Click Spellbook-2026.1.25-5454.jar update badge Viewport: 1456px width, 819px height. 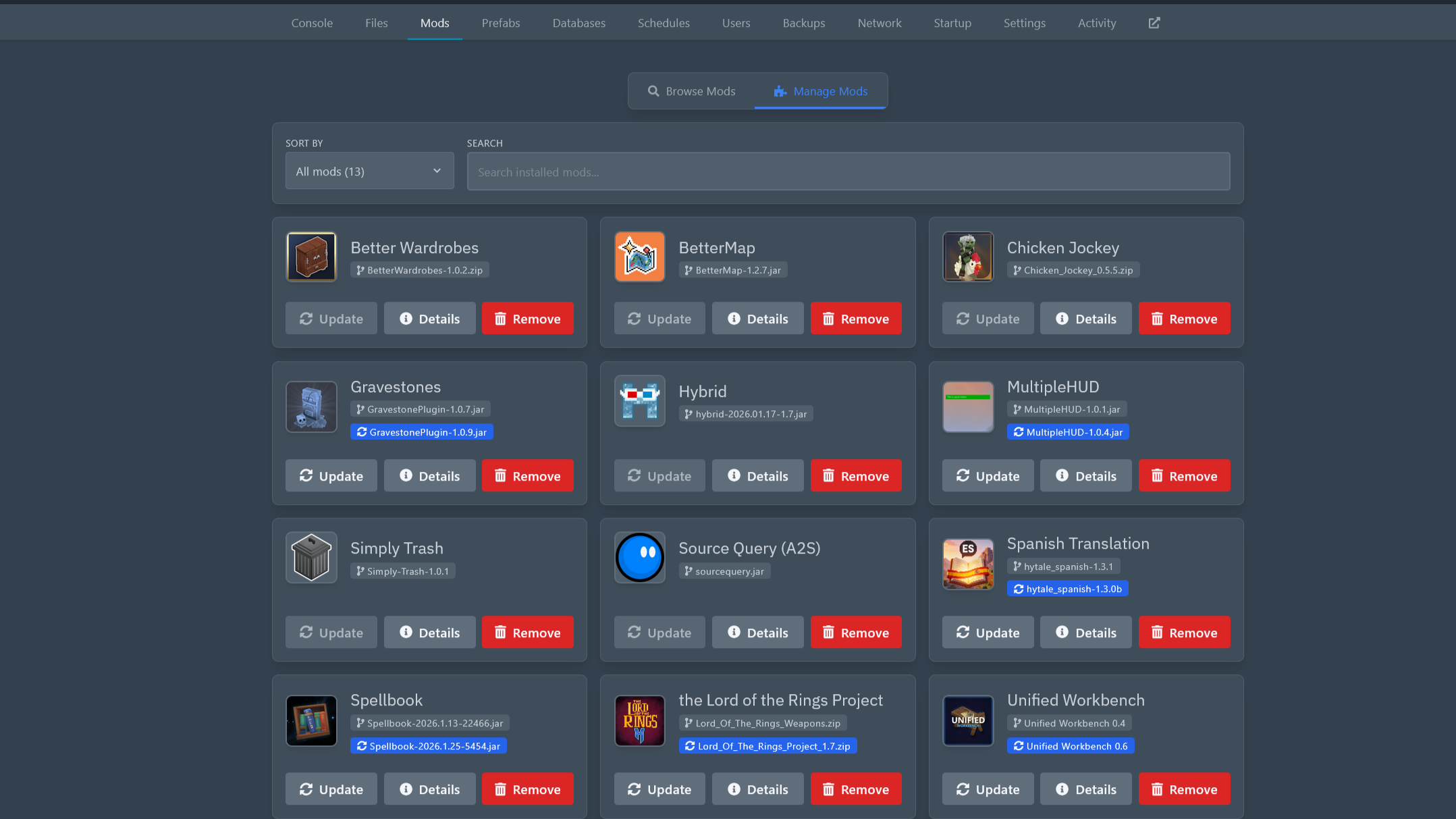coord(428,746)
